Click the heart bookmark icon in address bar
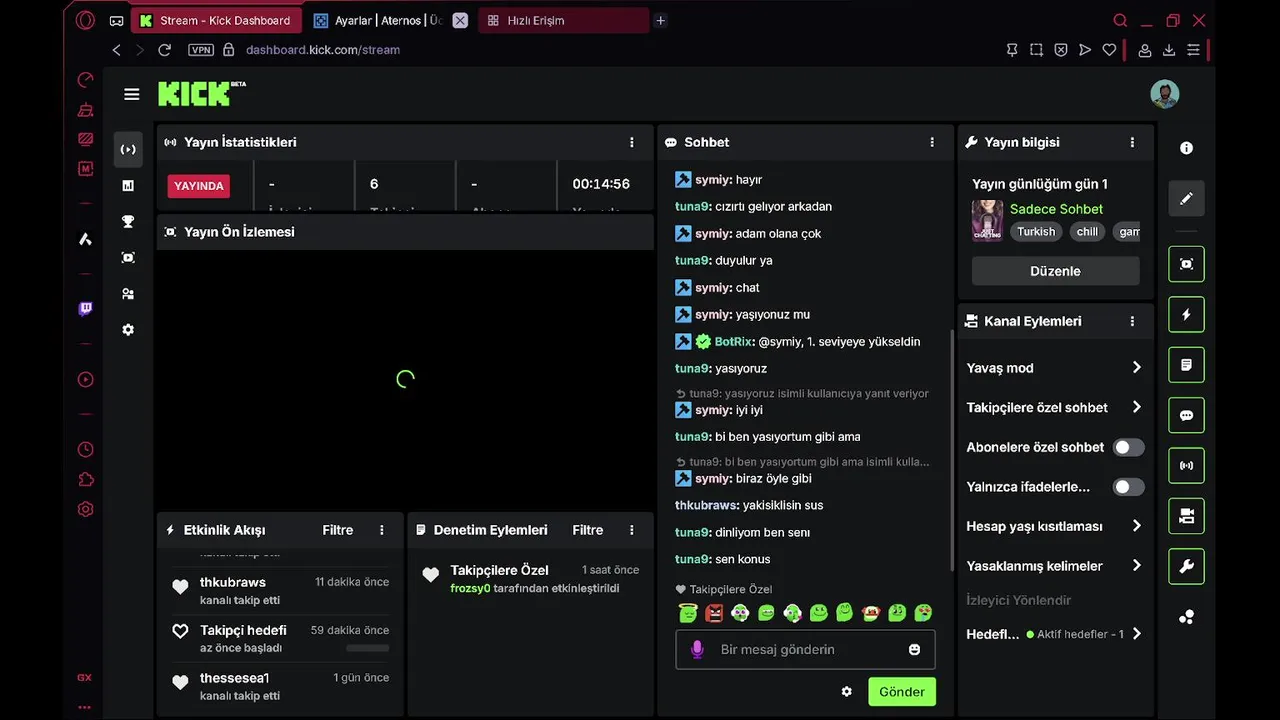The width and height of the screenshot is (1280, 720). tap(1109, 50)
